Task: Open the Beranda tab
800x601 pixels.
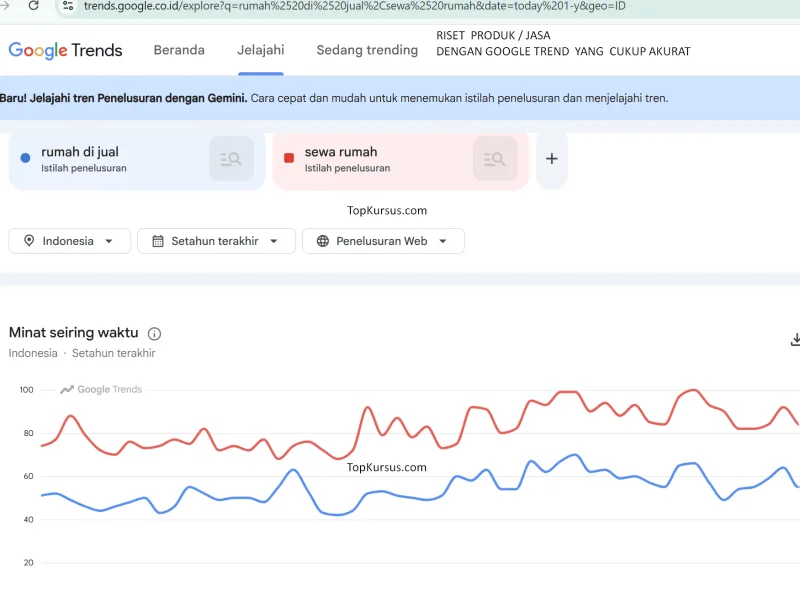Action: pos(179,50)
